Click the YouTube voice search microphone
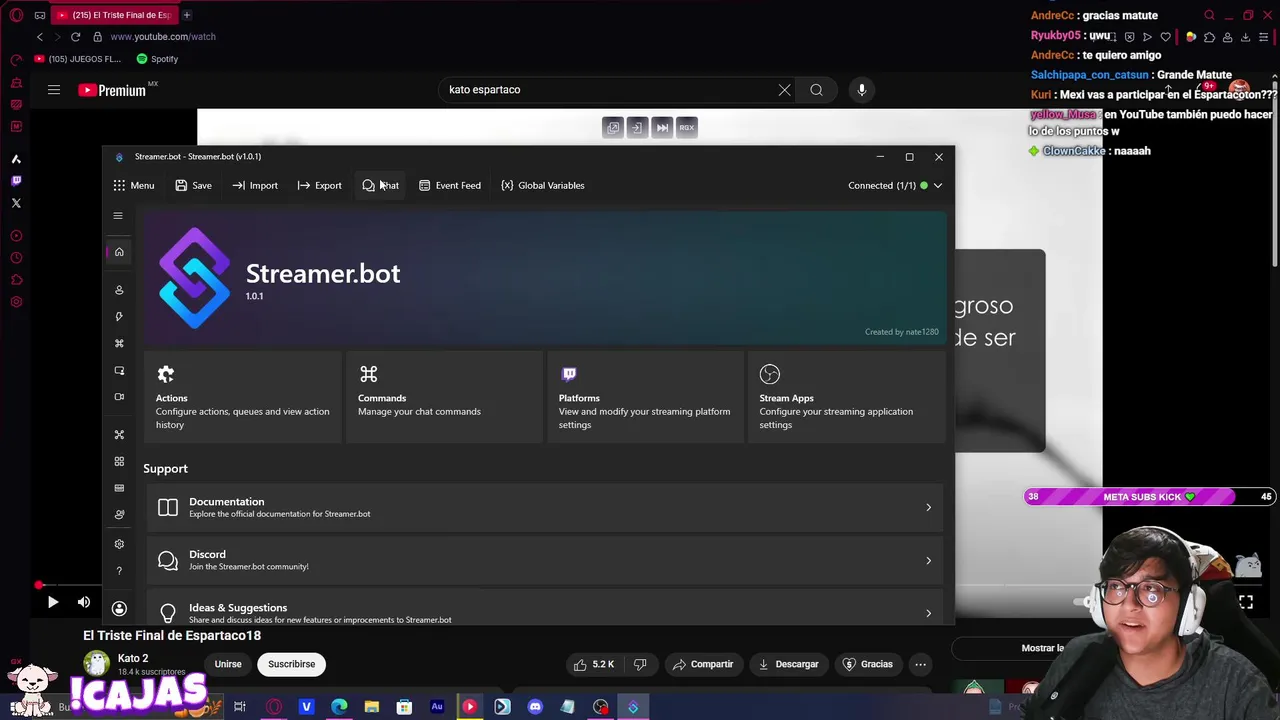The image size is (1280, 720). click(862, 90)
